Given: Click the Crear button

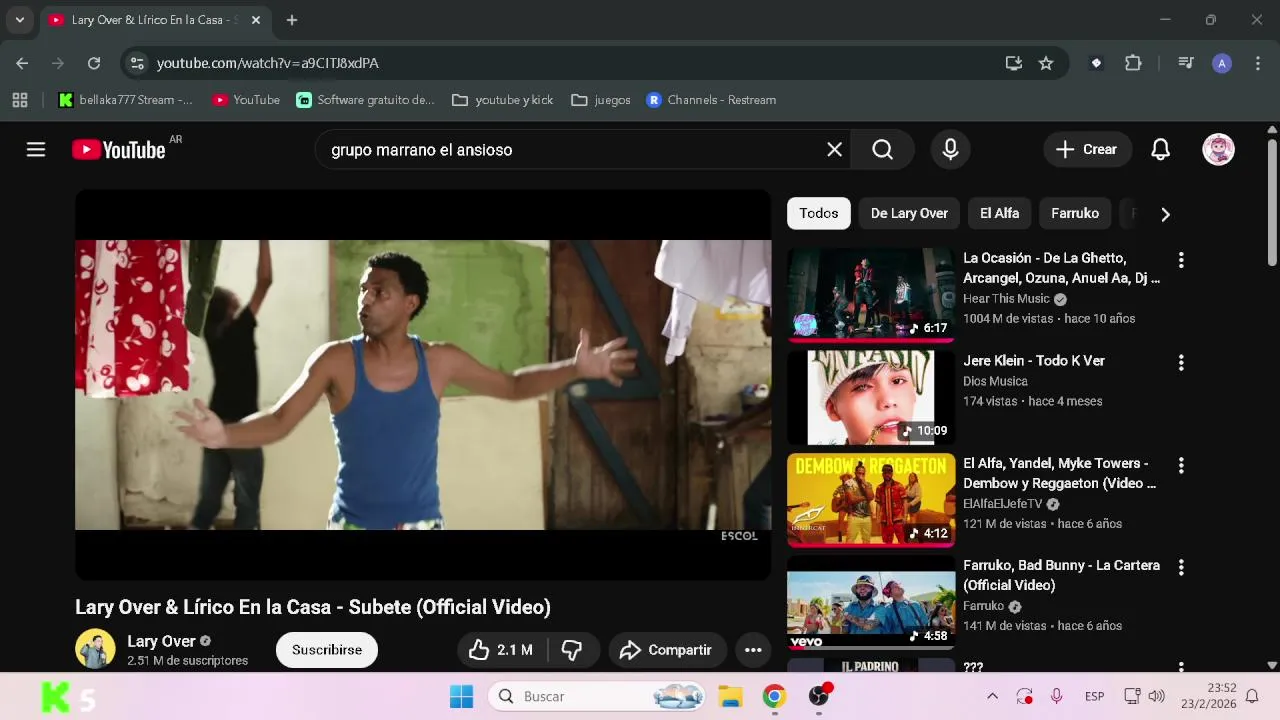Looking at the screenshot, I should tap(1087, 150).
